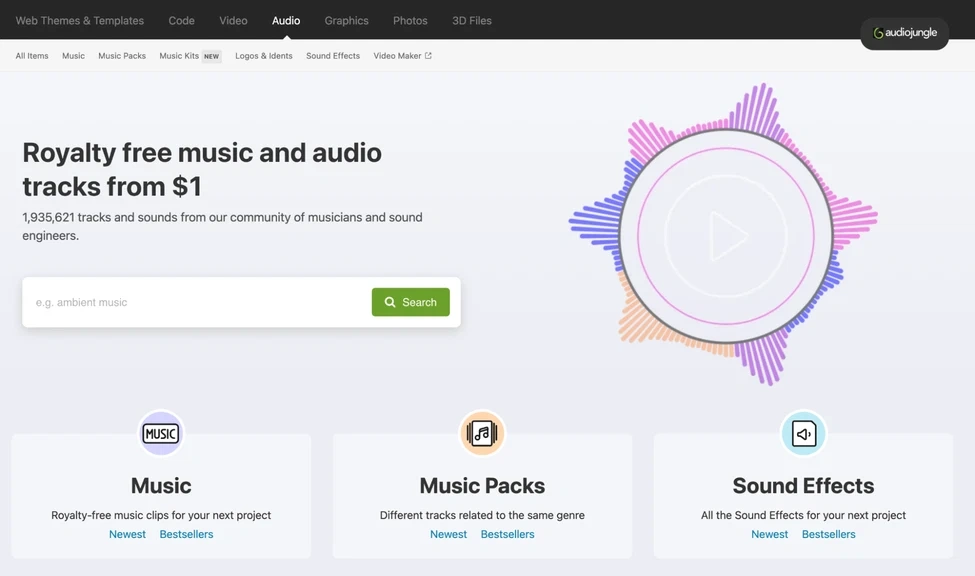975x576 pixels.
Task: Open 3D Files in the top navigation
Action: coord(472,21)
